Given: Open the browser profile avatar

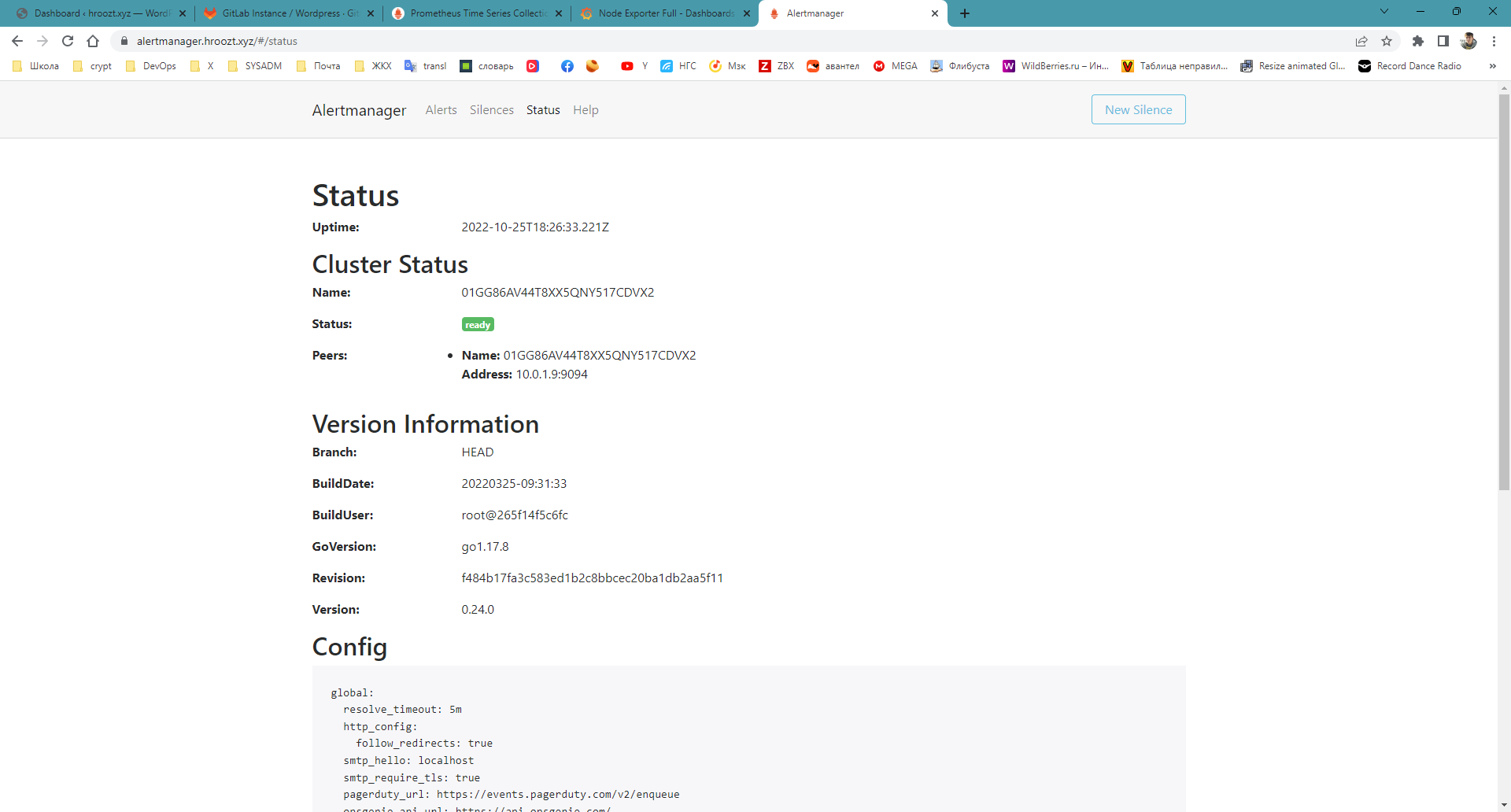Looking at the screenshot, I should pos(1469,41).
